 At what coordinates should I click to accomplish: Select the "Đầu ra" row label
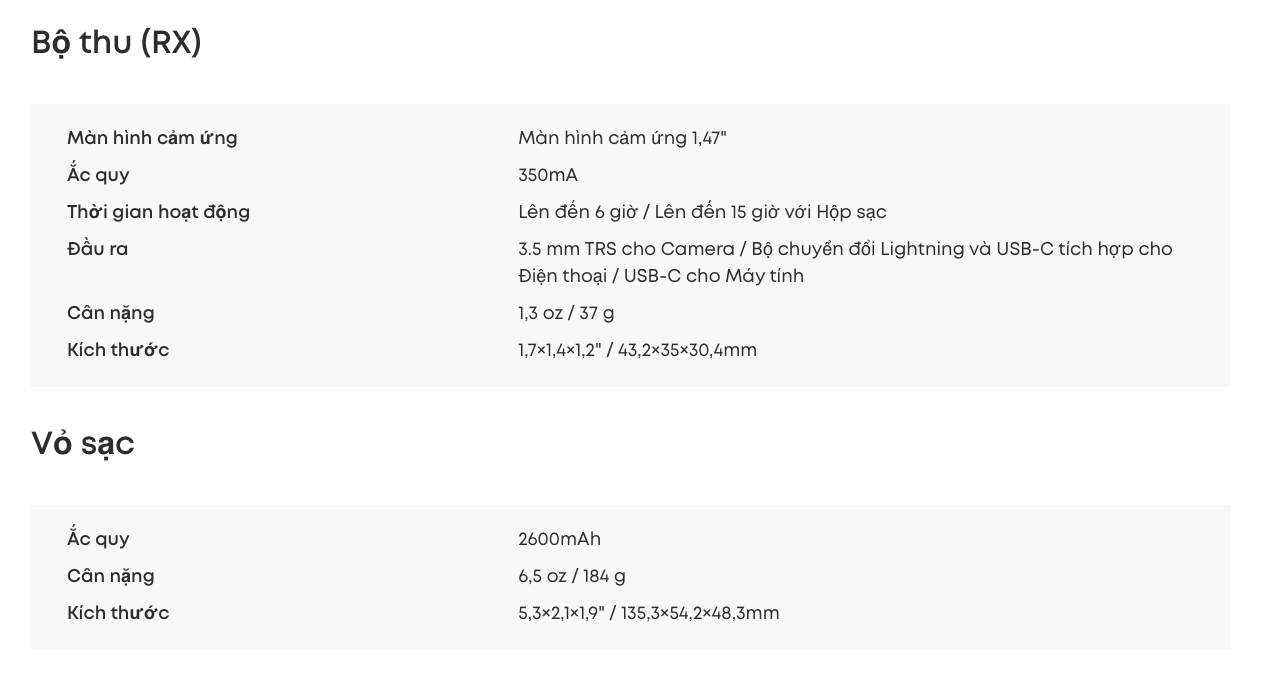(97, 249)
